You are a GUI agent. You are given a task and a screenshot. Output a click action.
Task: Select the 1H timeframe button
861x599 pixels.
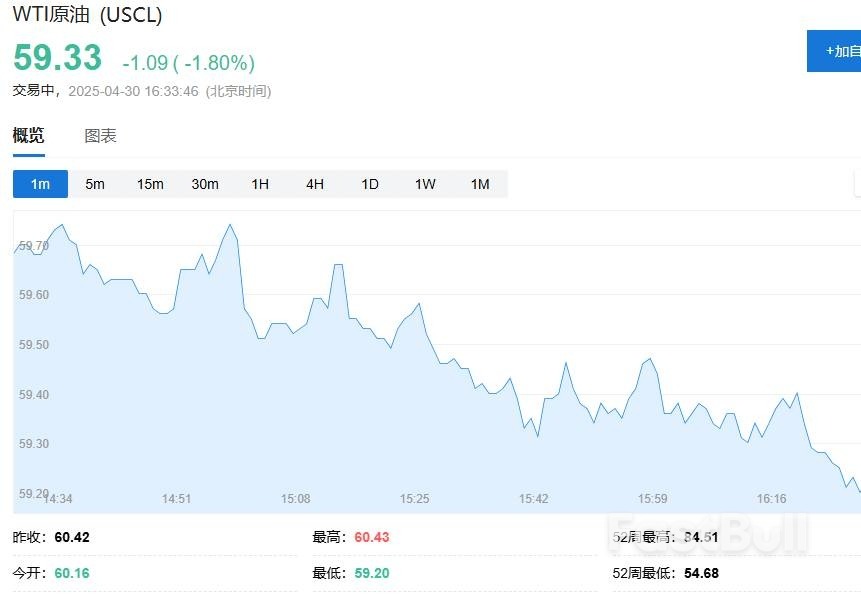pos(260,184)
